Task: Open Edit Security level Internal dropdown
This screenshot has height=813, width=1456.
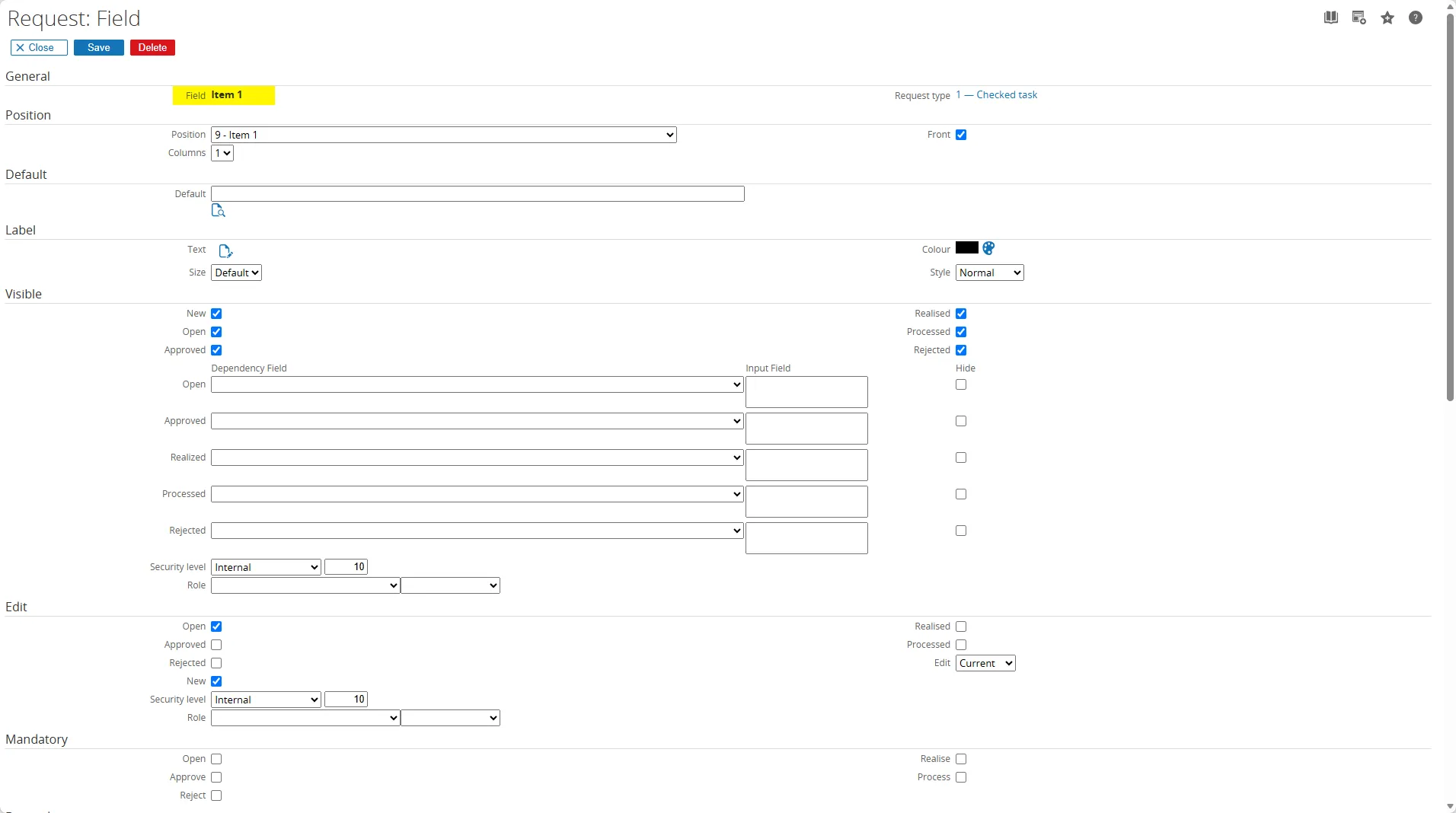Action: point(266,700)
